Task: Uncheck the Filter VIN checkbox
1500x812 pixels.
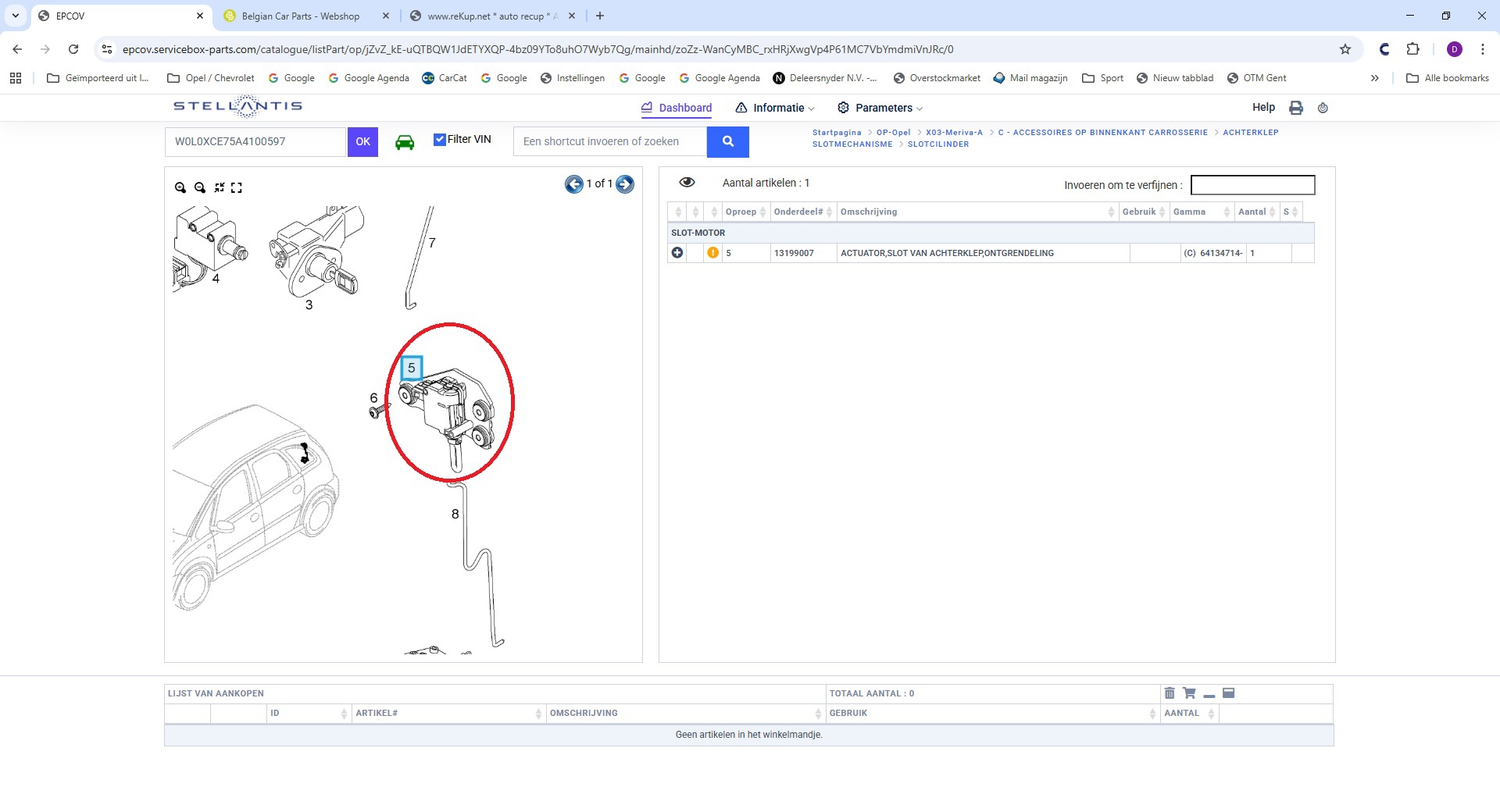Action: (x=440, y=140)
